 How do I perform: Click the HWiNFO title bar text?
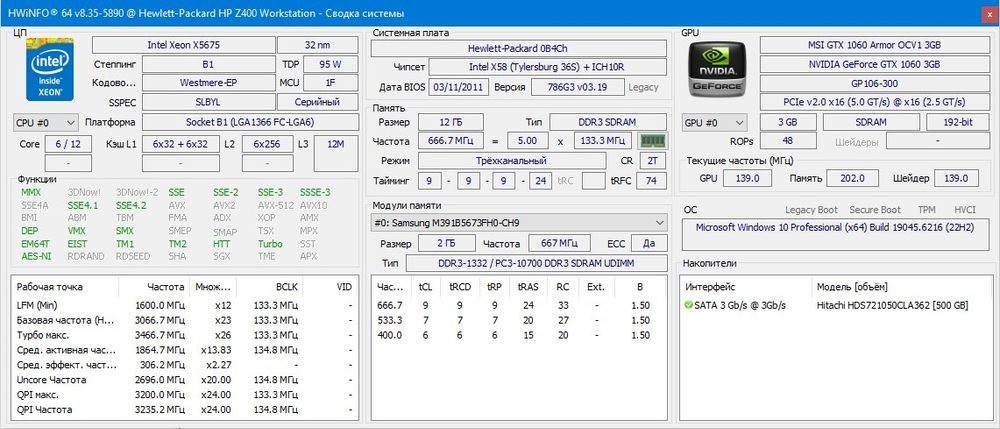[207, 13]
